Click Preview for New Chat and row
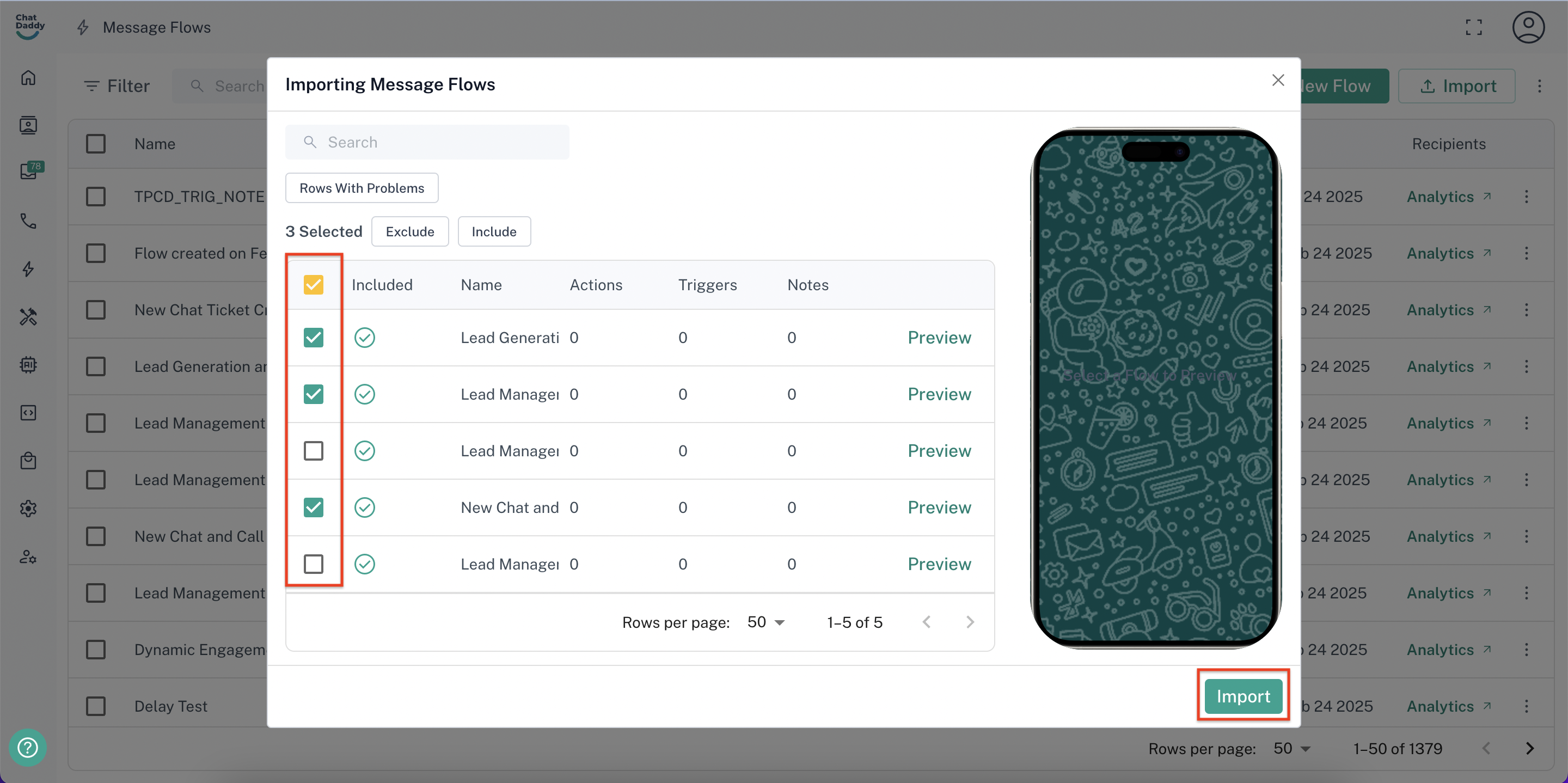The height and width of the screenshot is (783, 1568). click(939, 507)
